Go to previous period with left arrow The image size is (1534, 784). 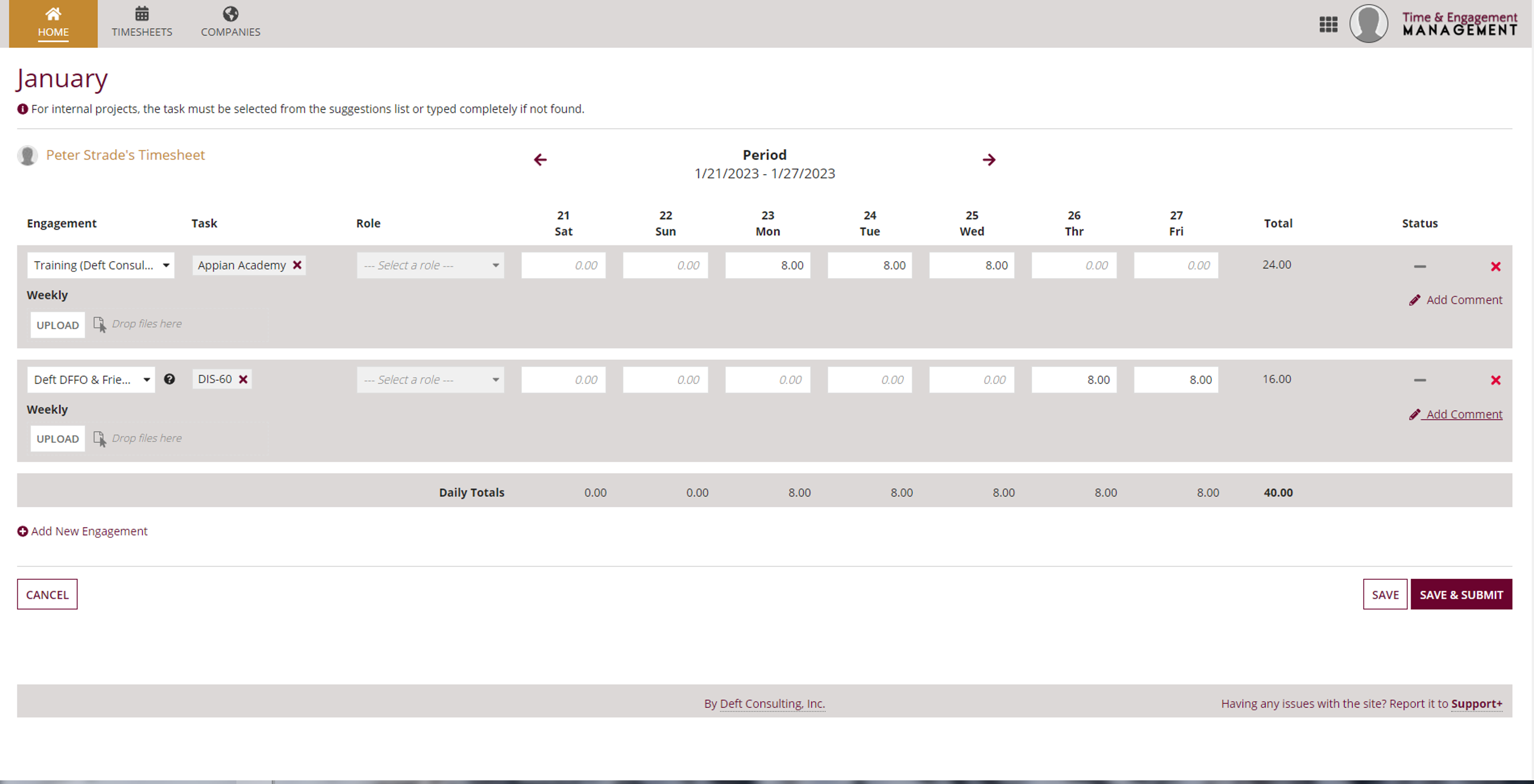pyautogui.click(x=540, y=159)
